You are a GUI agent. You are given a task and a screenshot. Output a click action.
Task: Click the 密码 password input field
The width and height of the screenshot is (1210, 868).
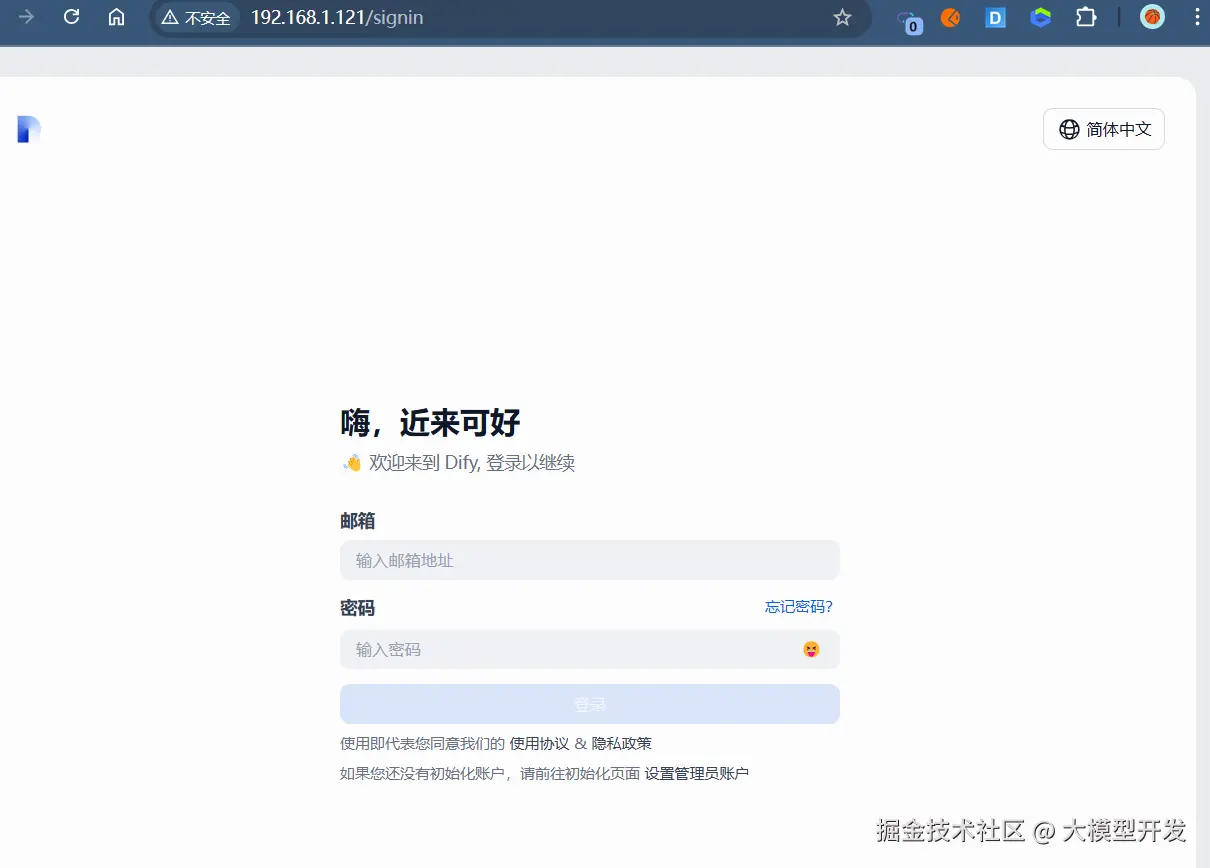[x=590, y=649]
